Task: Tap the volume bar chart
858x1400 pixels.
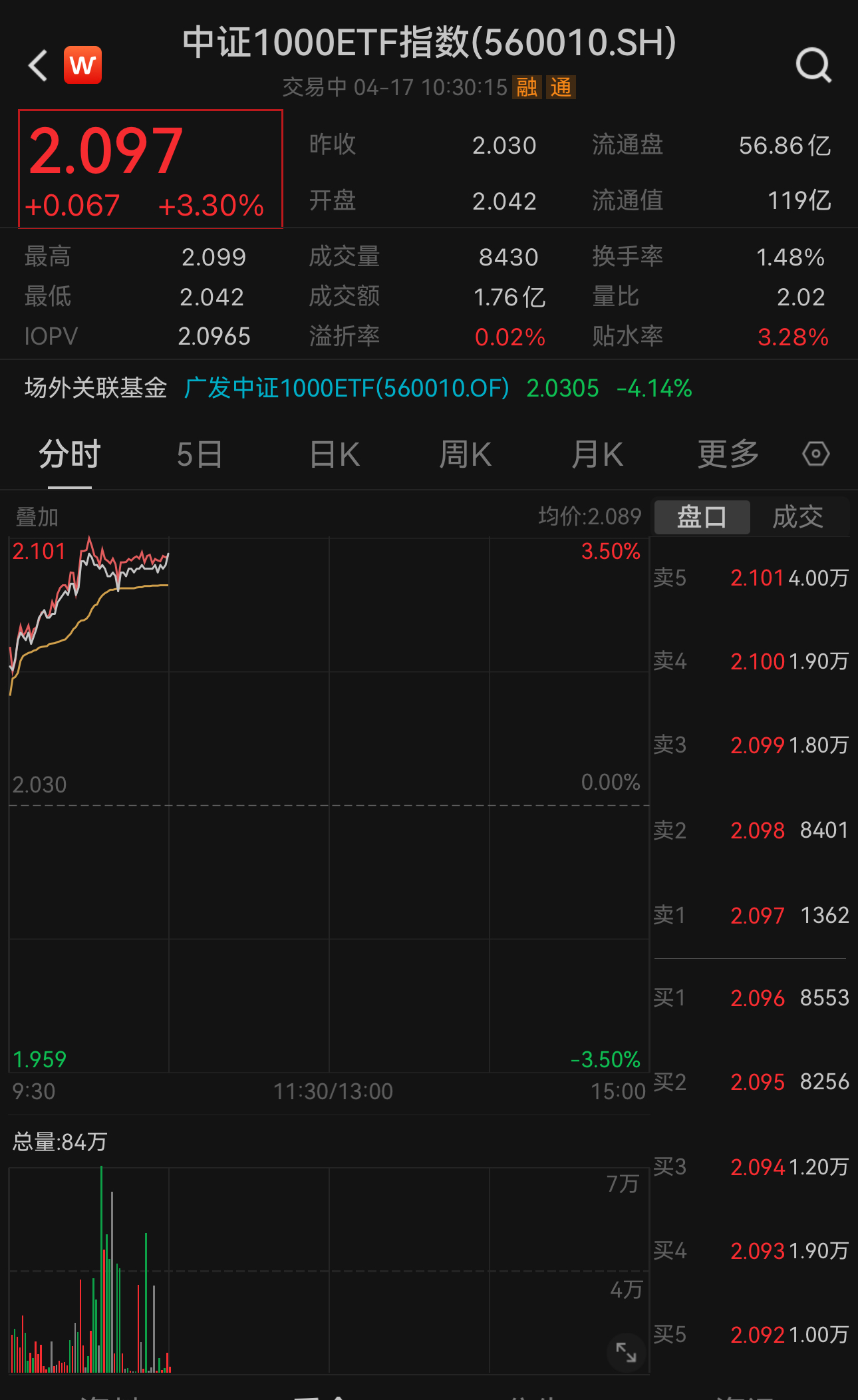Action: coord(329,1270)
